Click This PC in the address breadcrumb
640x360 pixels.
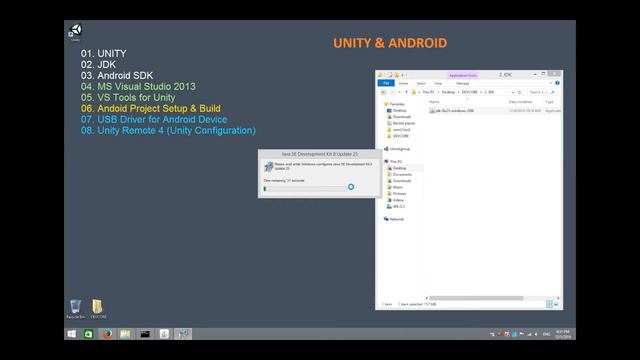pos(429,92)
